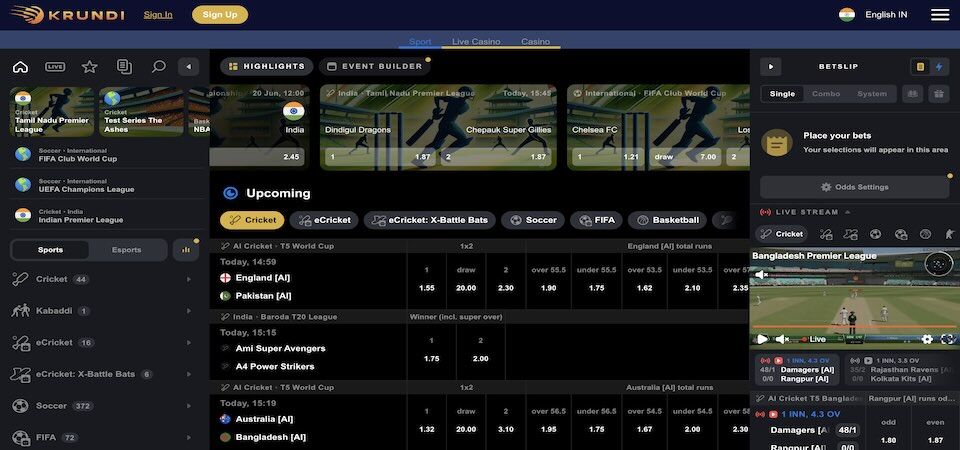This screenshot has width=960, height=450.
Task: Click Sign In link
Action: point(158,15)
